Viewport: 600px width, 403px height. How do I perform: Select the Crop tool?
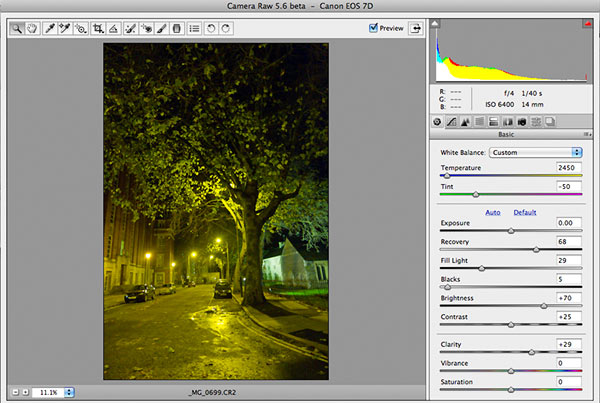coord(98,28)
